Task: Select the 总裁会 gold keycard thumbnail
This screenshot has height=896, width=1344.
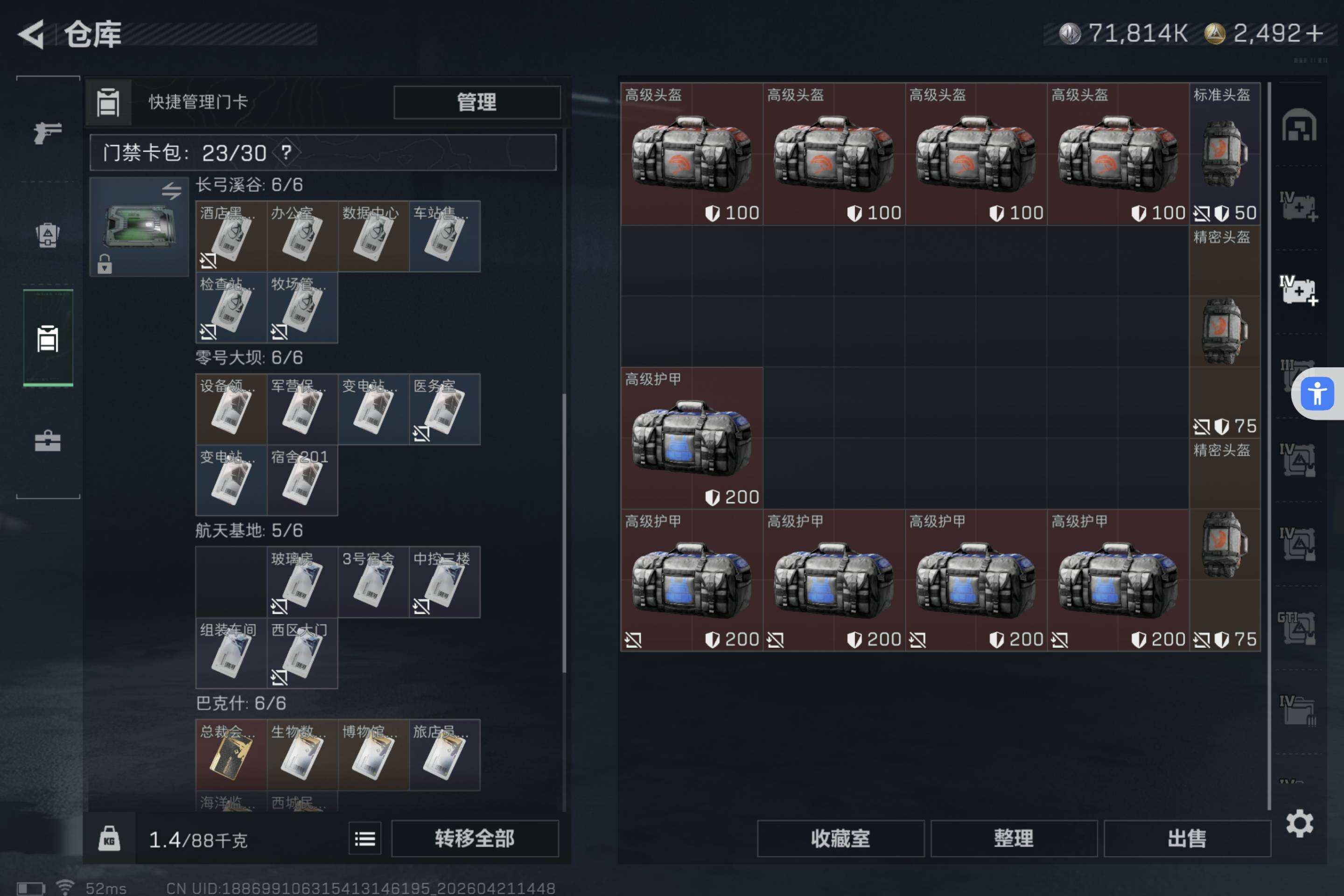Action: tap(231, 756)
